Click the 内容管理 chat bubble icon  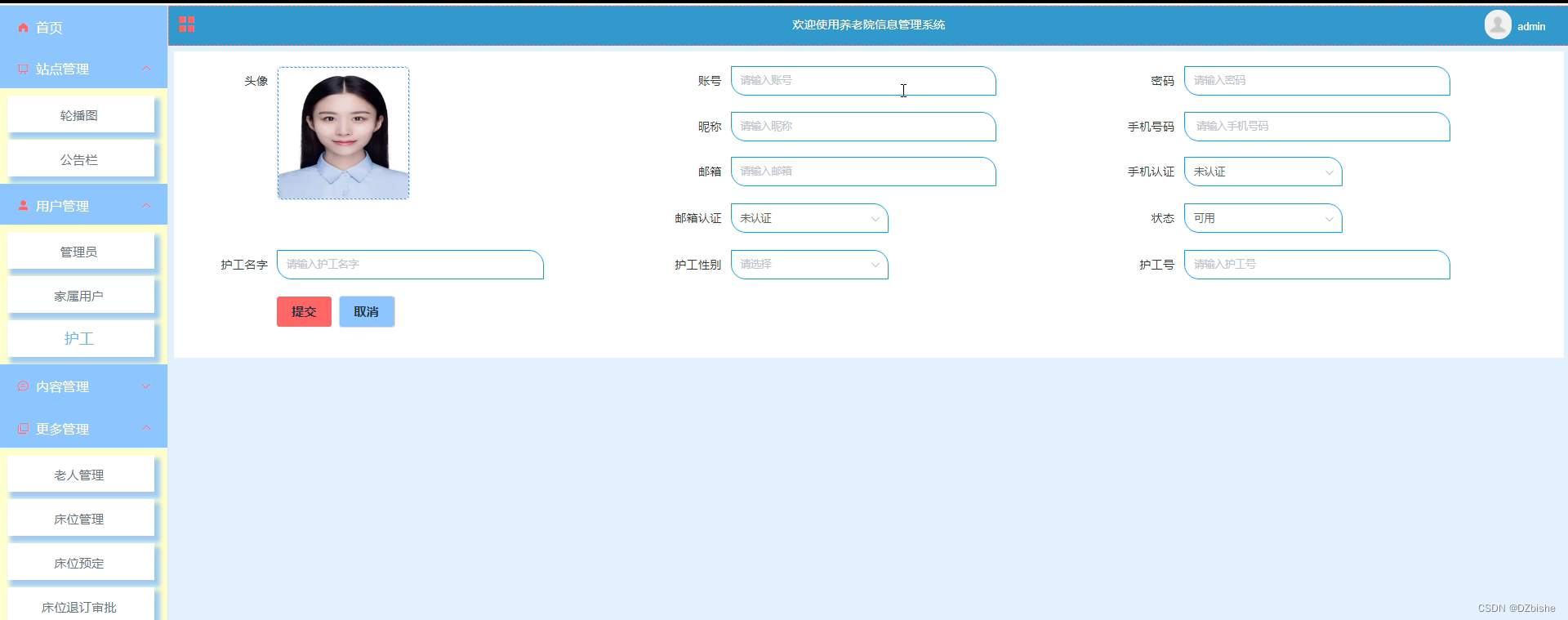(23, 386)
